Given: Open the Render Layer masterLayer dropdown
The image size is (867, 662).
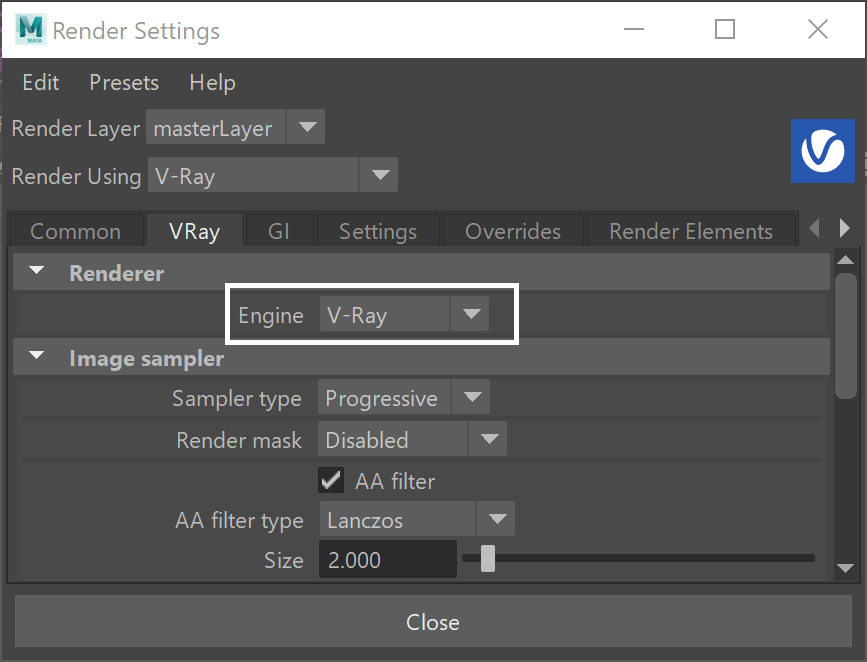Looking at the screenshot, I should 235,127.
